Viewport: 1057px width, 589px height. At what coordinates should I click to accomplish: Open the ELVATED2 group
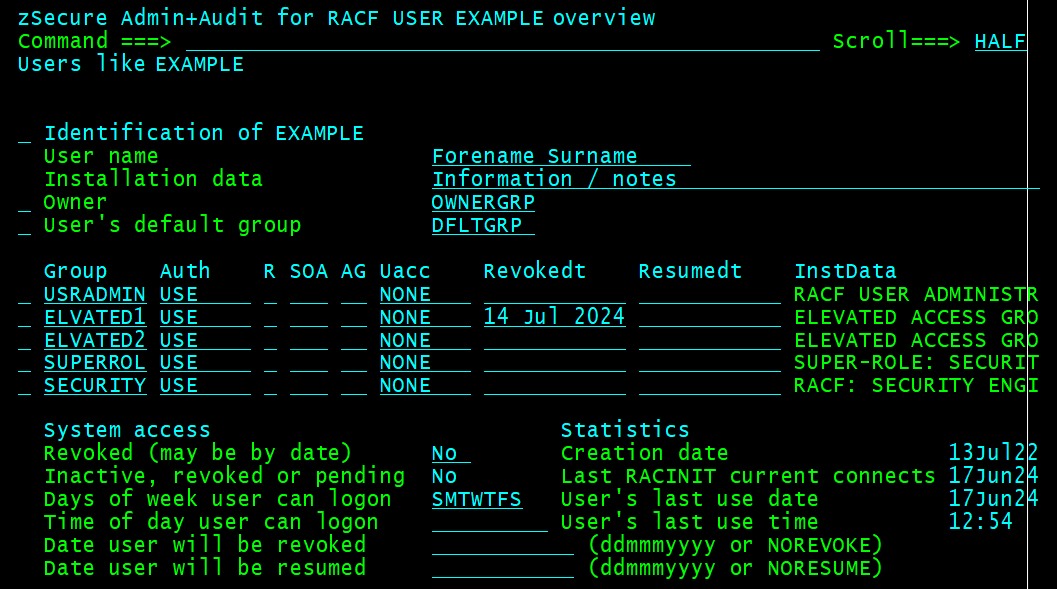pos(95,340)
